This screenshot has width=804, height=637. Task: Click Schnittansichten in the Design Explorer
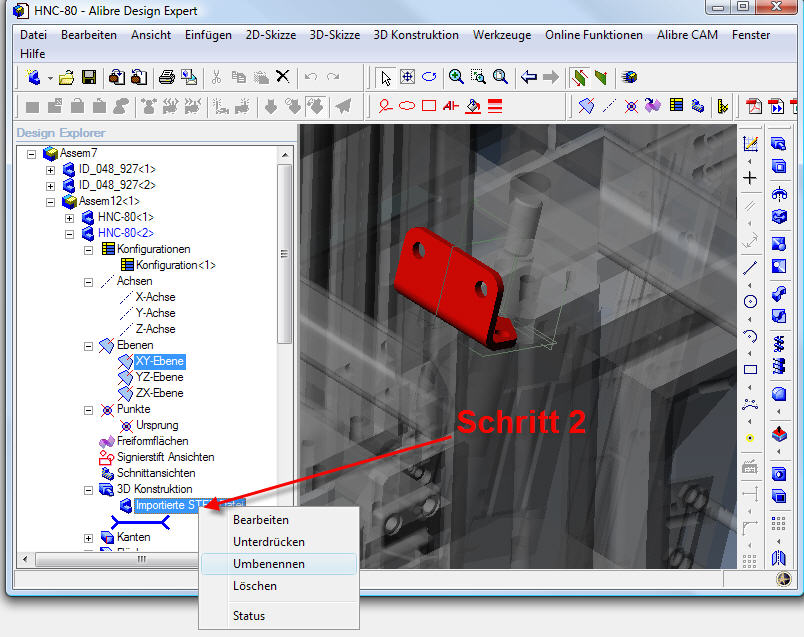pyautogui.click(x=156, y=473)
